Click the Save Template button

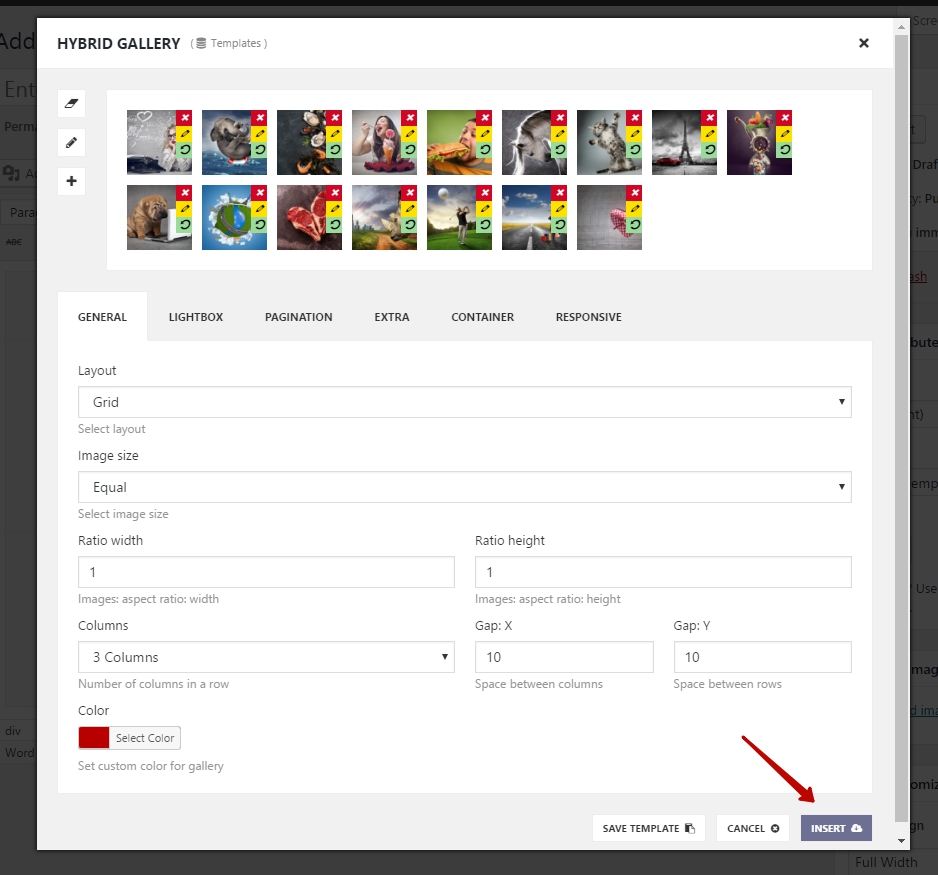pyautogui.click(x=648, y=828)
